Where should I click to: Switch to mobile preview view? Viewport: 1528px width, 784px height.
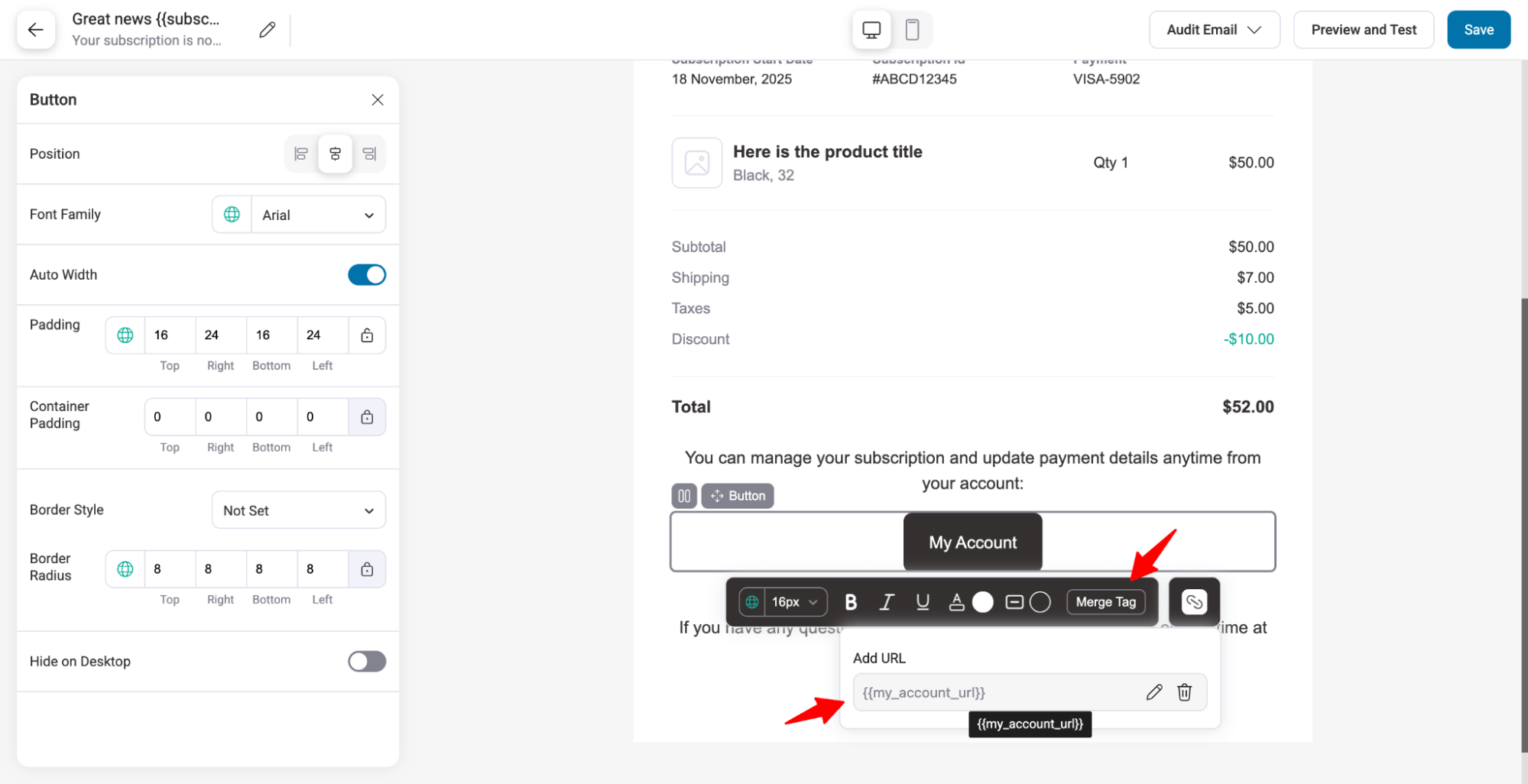point(911,30)
